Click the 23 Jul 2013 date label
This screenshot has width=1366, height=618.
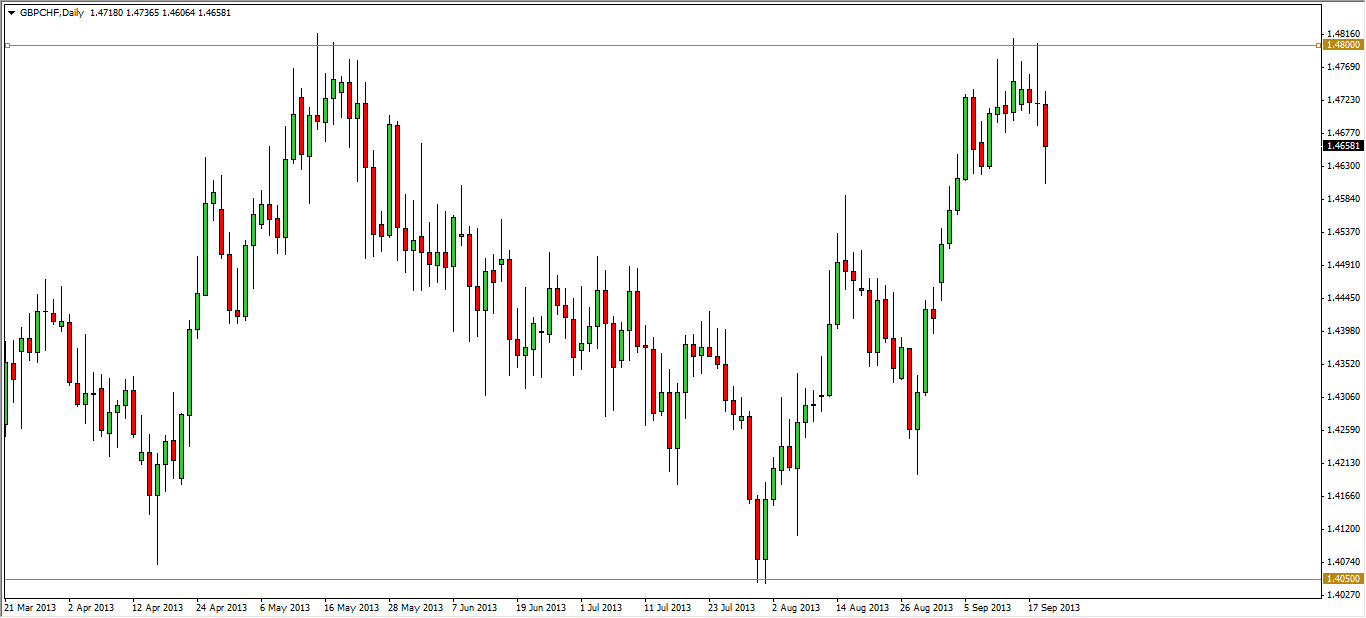tap(733, 607)
